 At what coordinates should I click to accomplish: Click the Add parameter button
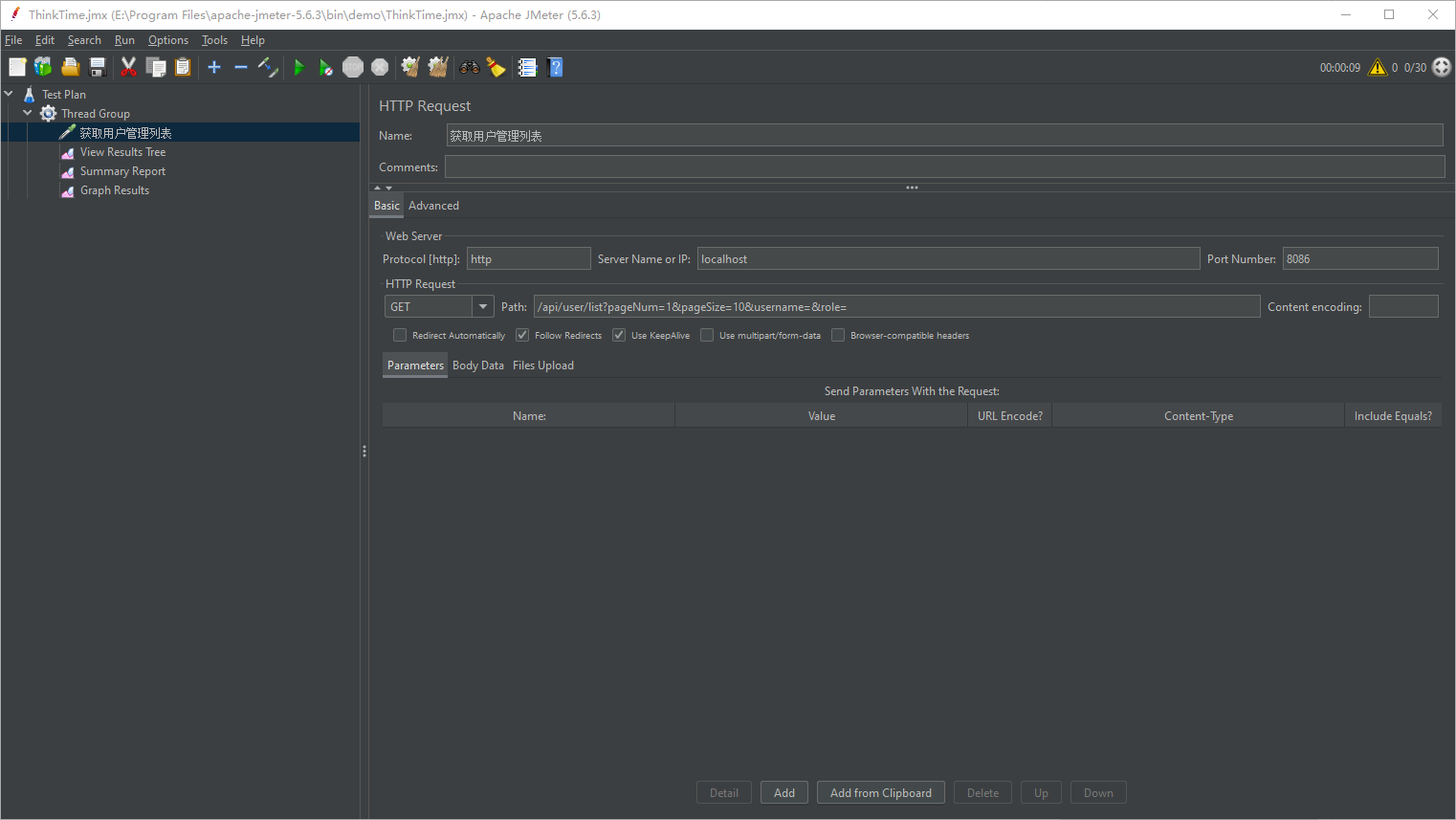(784, 792)
